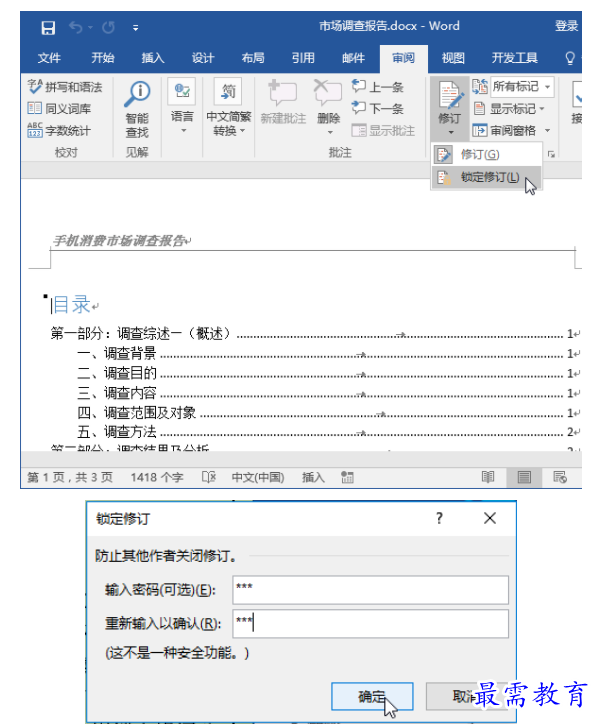Screen dimensions: 596x726
Task: Click the 删除 comment icon
Action: 328,93
